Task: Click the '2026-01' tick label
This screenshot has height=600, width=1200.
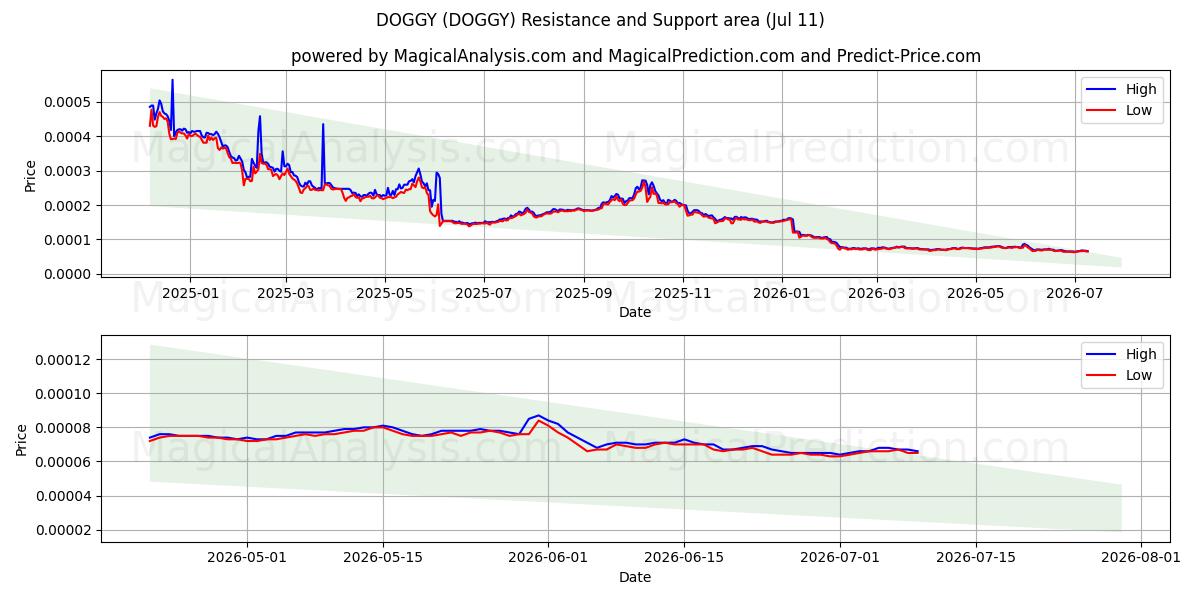Action: pos(782,293)
